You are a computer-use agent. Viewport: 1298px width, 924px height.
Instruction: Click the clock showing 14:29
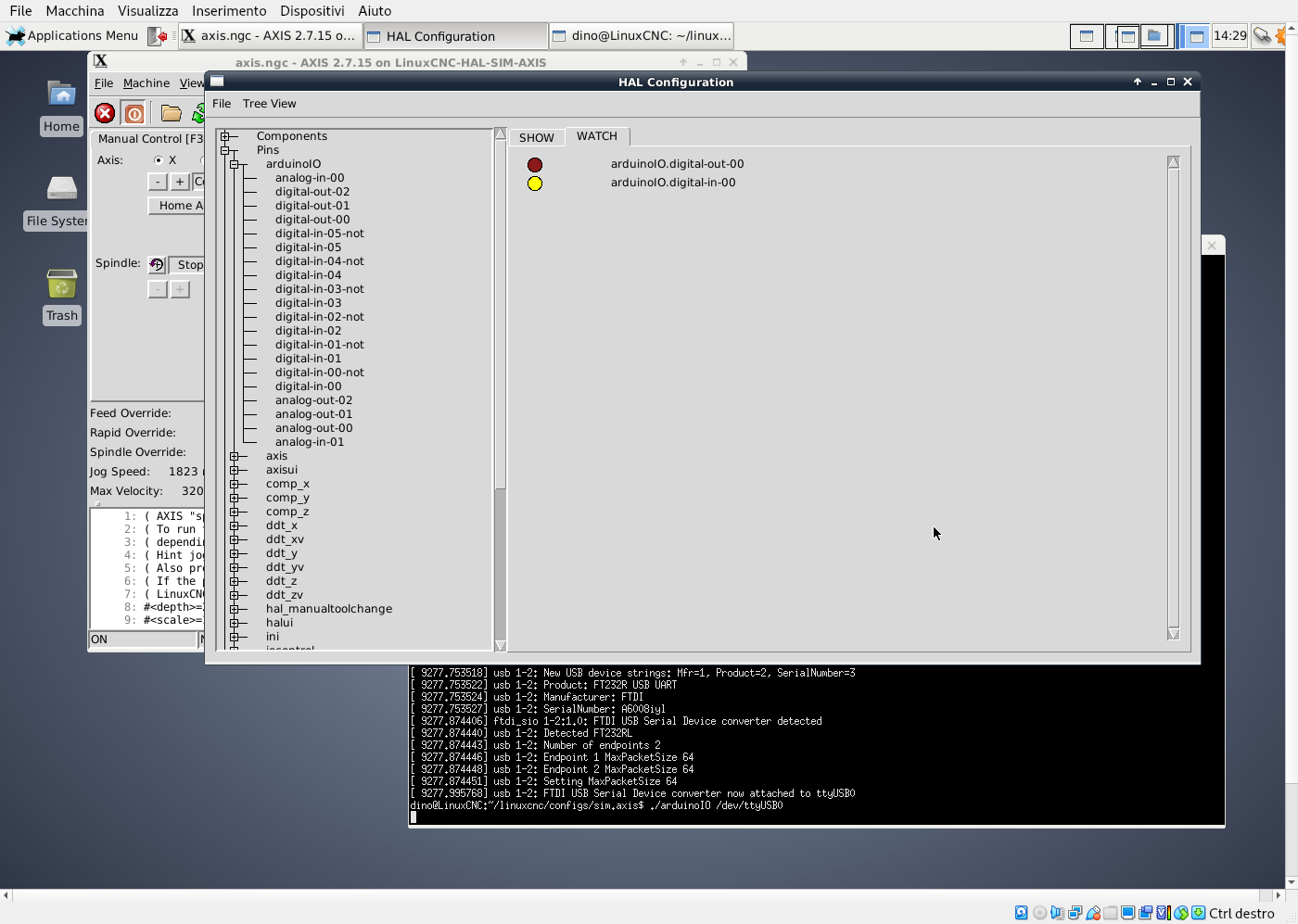pyautogui.click(x=1229, y=36)
